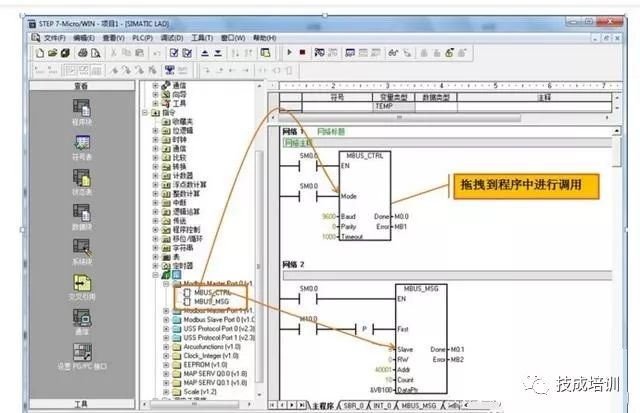
Task: Expand the 位逻辑 instruction folder
Action: [x=155, y=131]
